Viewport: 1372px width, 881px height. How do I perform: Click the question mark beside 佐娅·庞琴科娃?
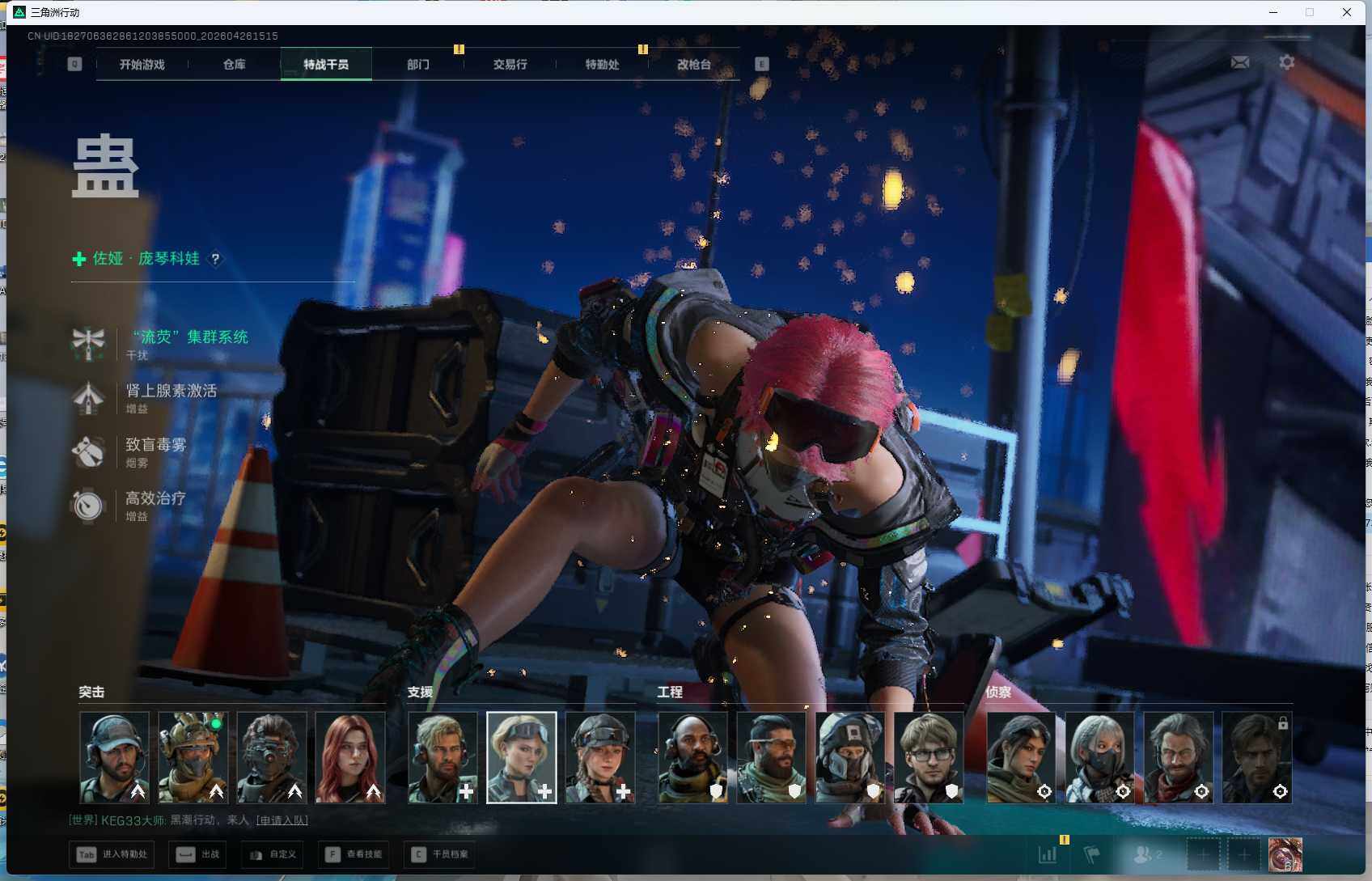[x=215, y=259]
